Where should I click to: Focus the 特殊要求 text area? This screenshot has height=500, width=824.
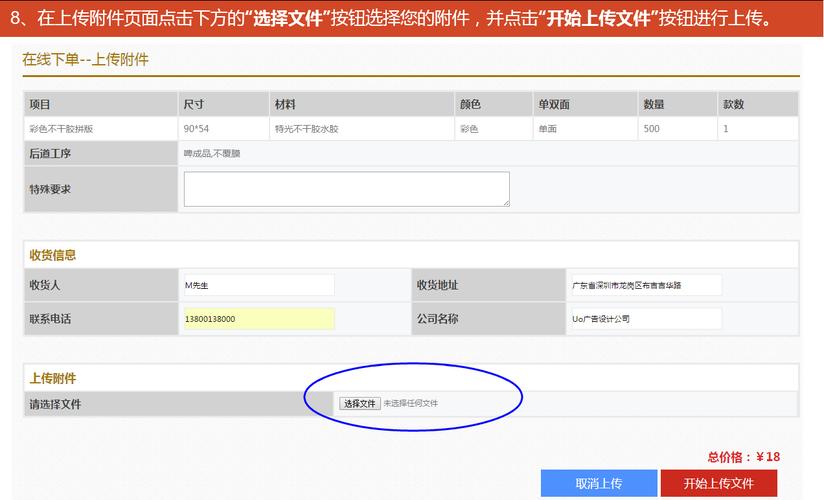click(346, 189)
